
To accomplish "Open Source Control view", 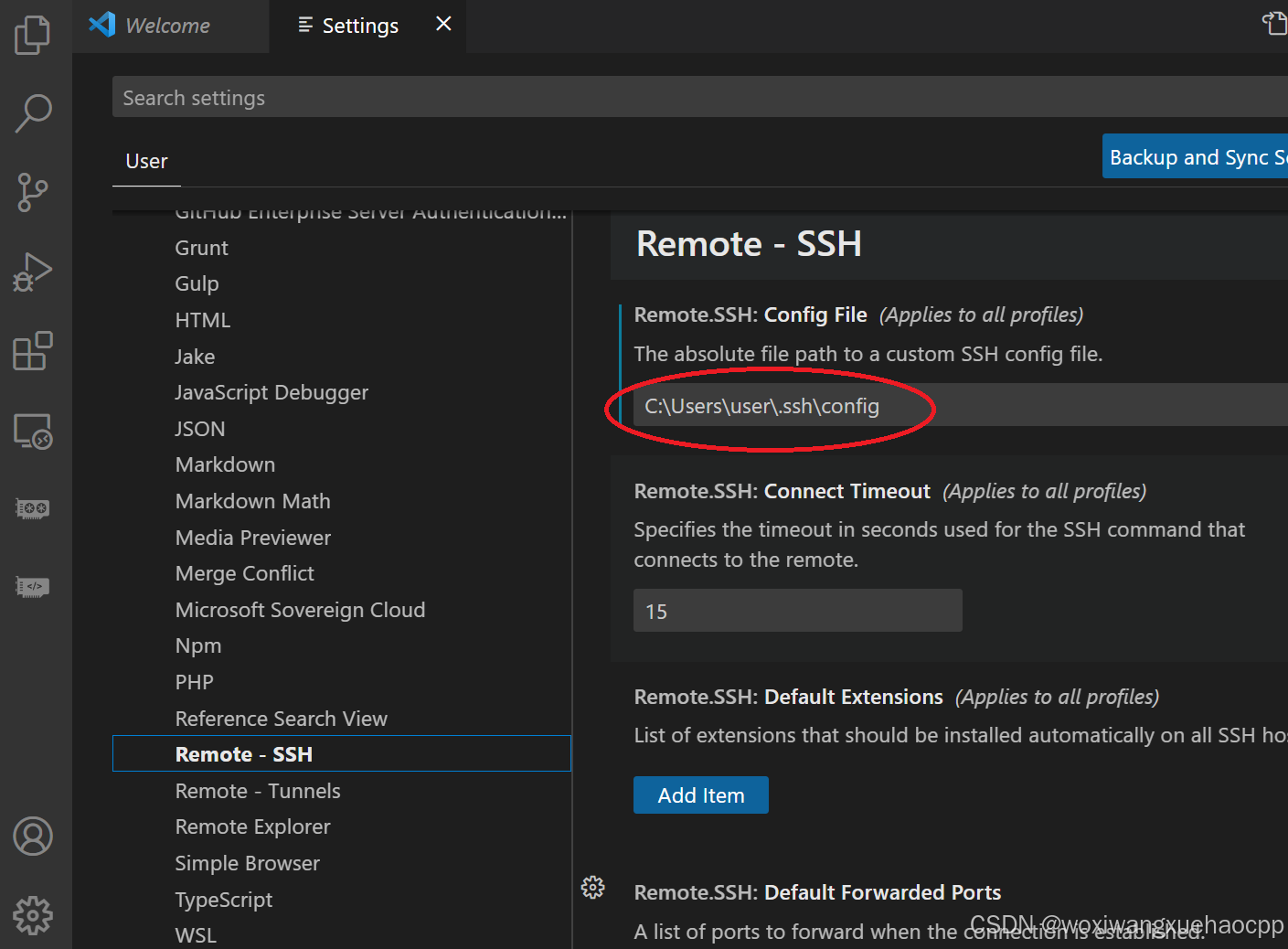I will point(33,193).
